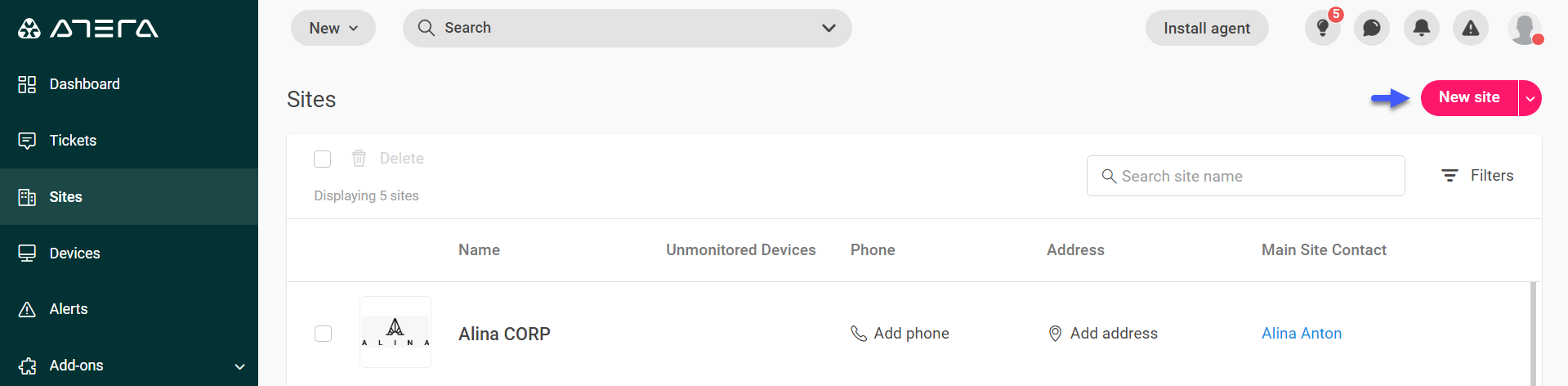
Task: Click the Atera logo
Action: click(x=88, y=29)
